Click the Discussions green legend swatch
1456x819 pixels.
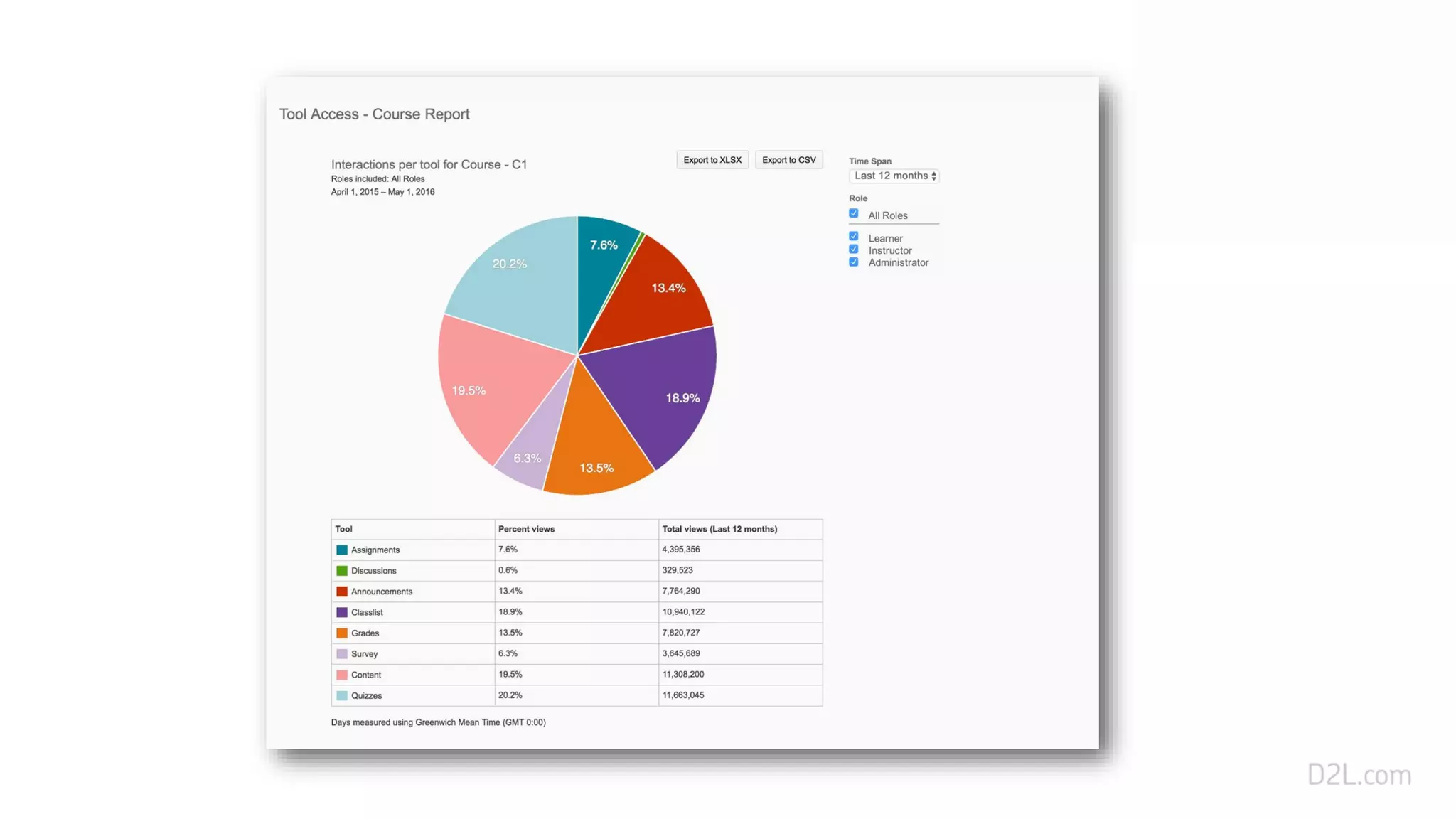(x=342, y=571)
